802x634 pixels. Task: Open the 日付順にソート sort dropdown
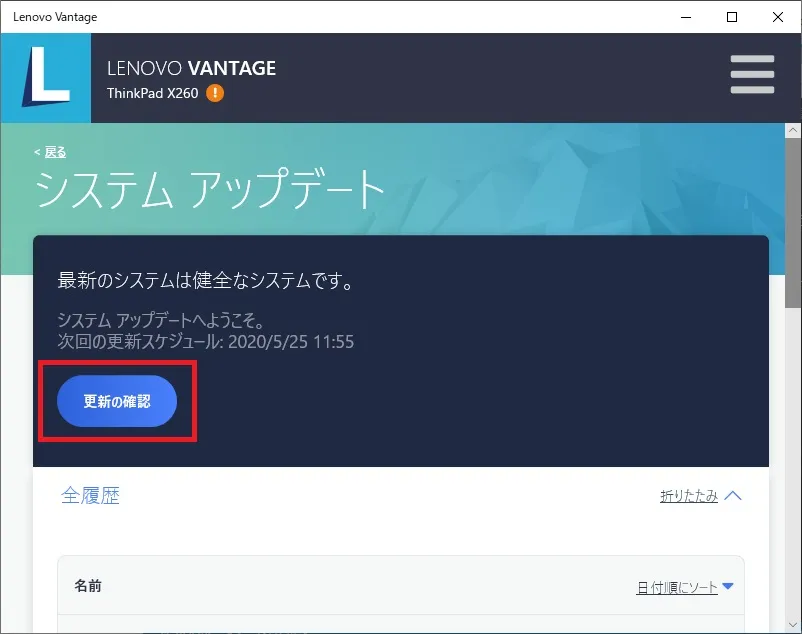click(x=677, y=587)
